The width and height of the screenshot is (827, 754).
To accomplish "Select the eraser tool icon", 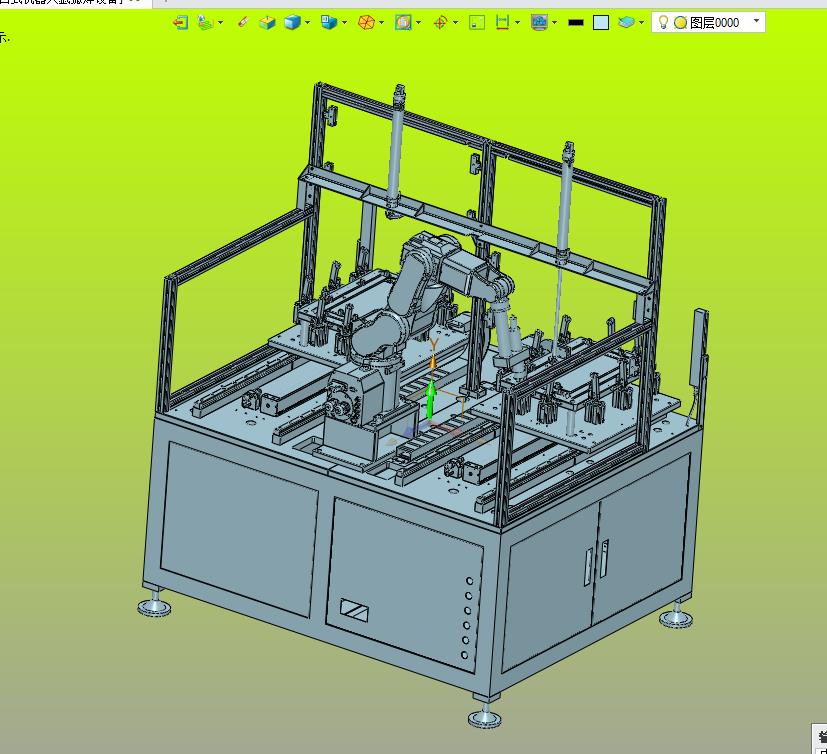I will coord(243,22).
